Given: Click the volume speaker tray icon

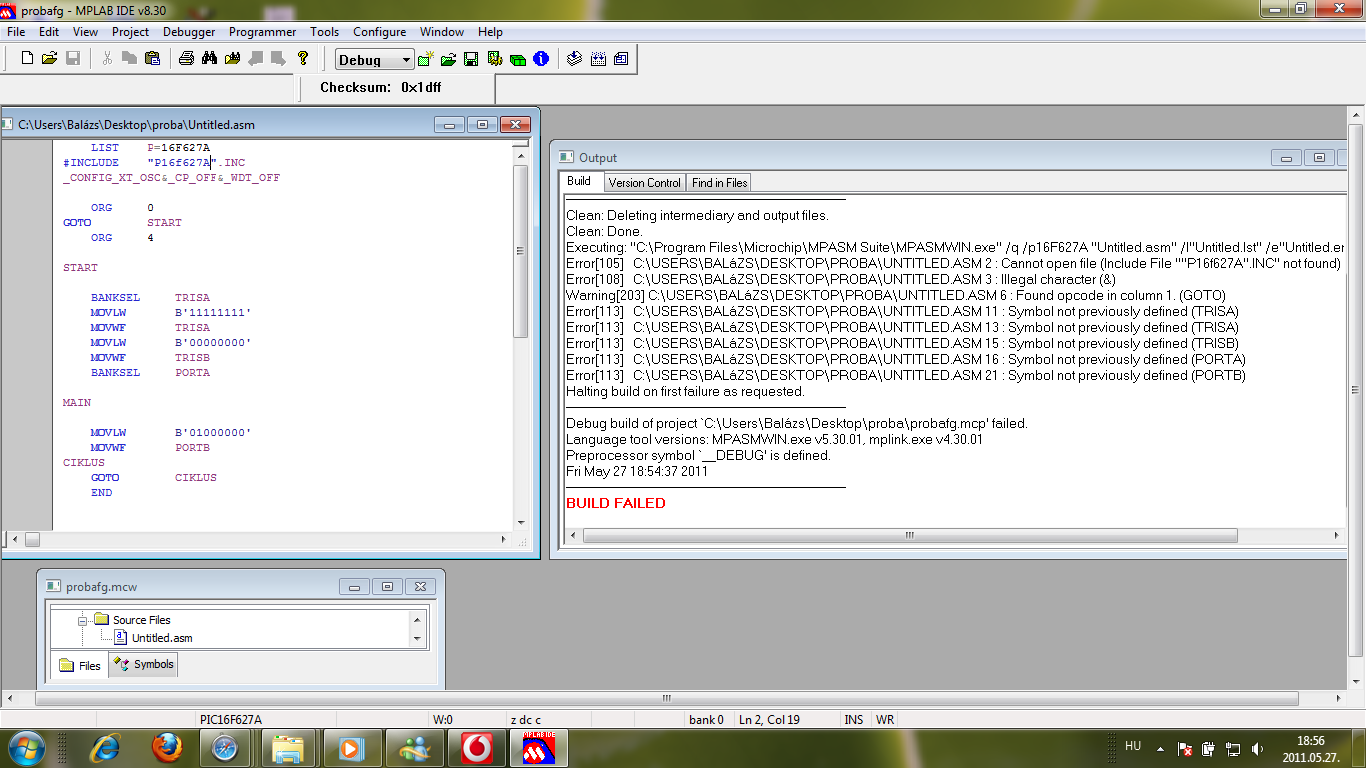Looking at the screenshot, I should [1257, 748].
